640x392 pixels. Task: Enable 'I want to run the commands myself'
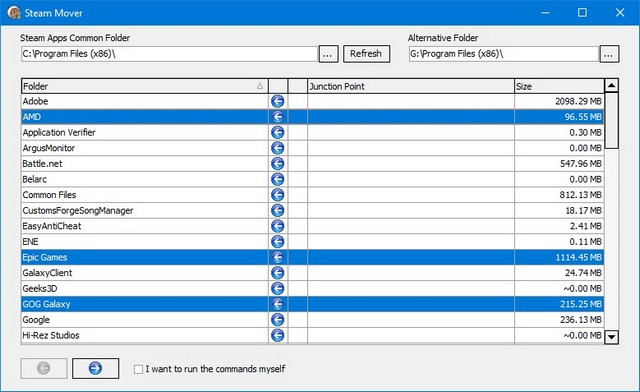click(x=138, y=369)
